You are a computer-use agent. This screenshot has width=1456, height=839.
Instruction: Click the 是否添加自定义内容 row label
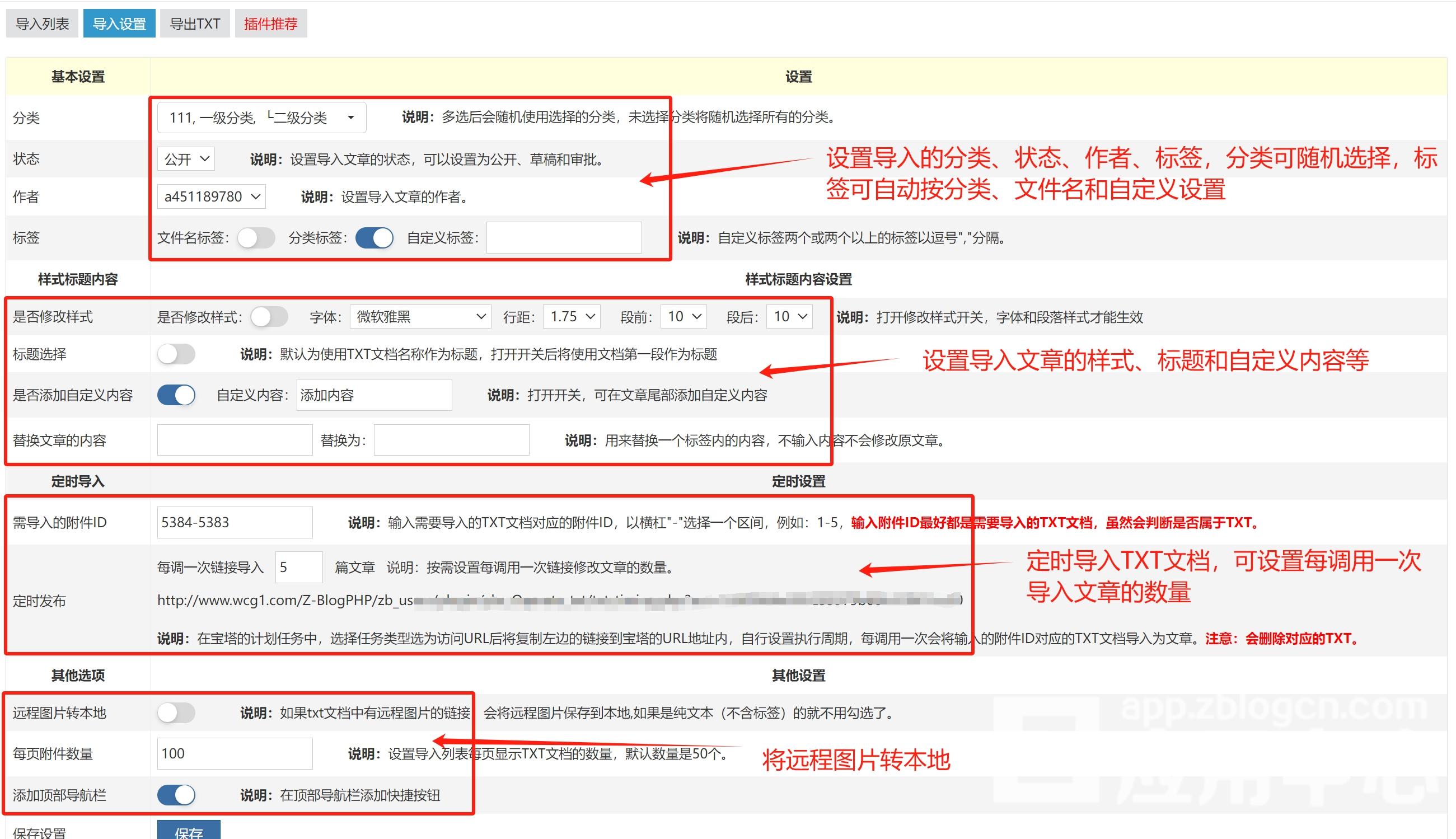click(x=73, y=395)
